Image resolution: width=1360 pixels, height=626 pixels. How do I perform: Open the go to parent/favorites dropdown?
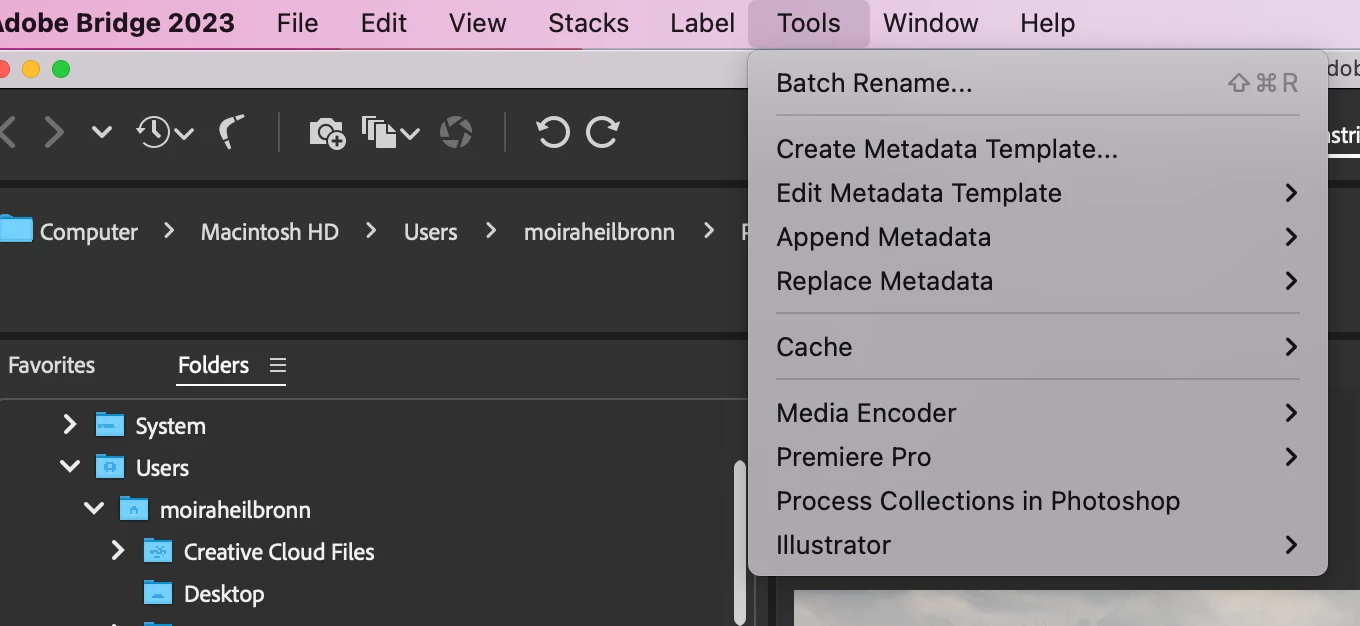(101, 132)
